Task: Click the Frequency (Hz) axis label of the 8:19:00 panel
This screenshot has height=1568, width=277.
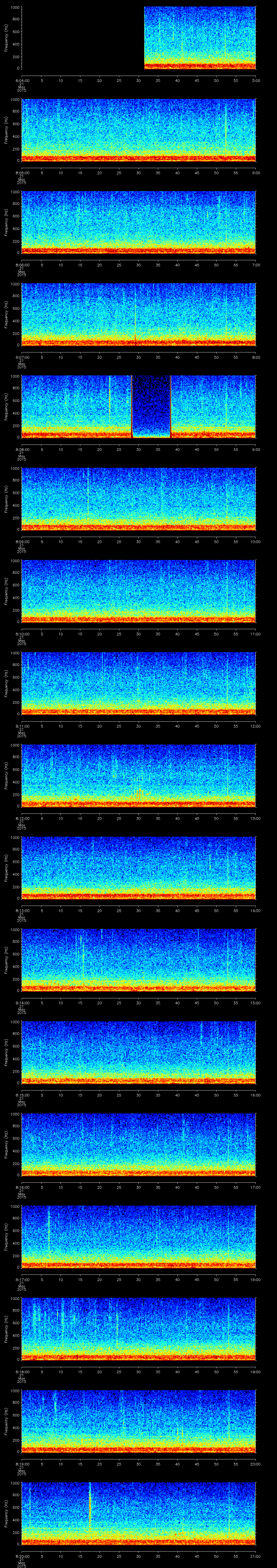Action: [x=6, y=1421]
